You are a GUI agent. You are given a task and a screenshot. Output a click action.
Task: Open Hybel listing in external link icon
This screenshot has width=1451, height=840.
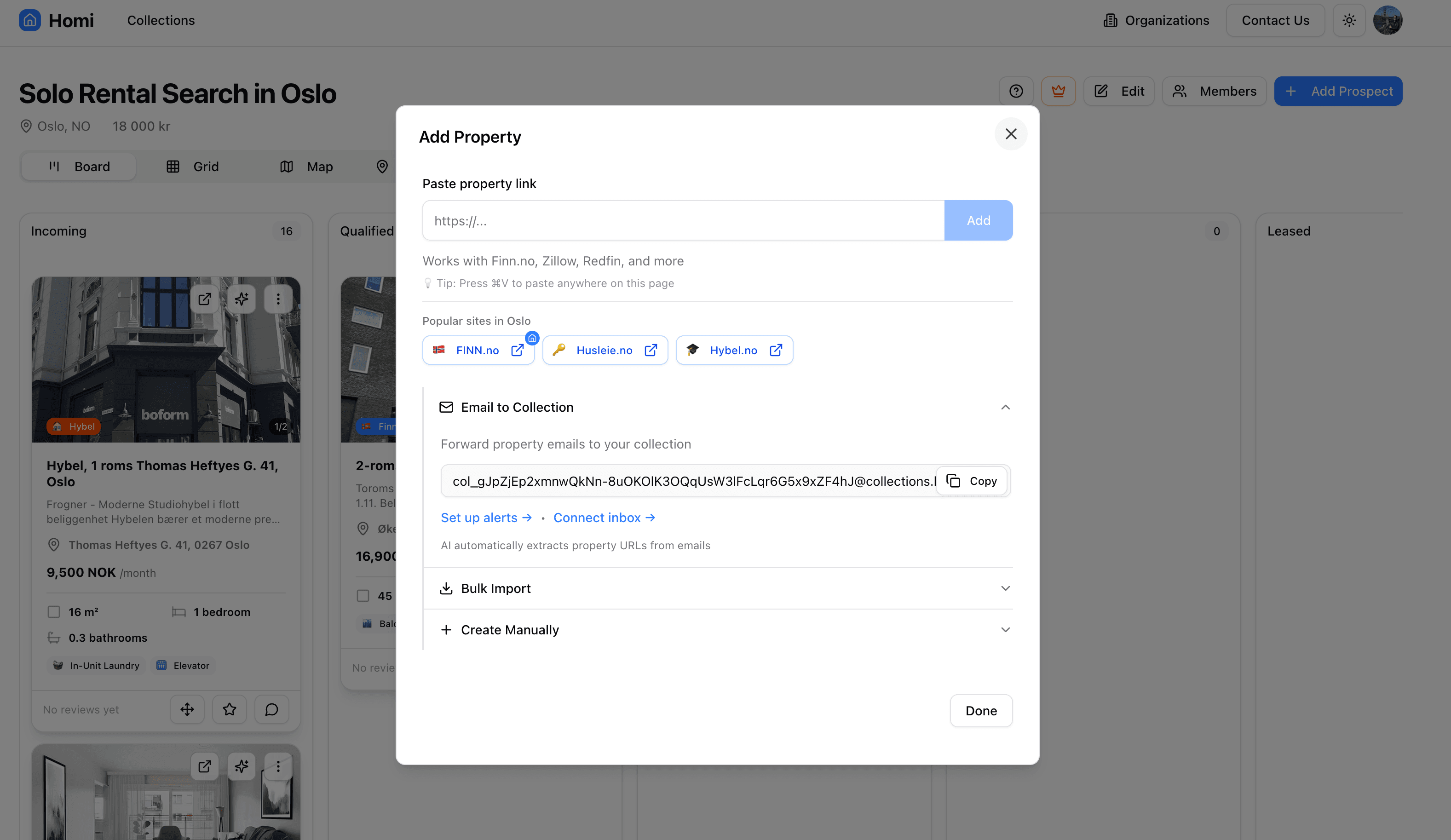pyautogui.click(x=204, y=299)
